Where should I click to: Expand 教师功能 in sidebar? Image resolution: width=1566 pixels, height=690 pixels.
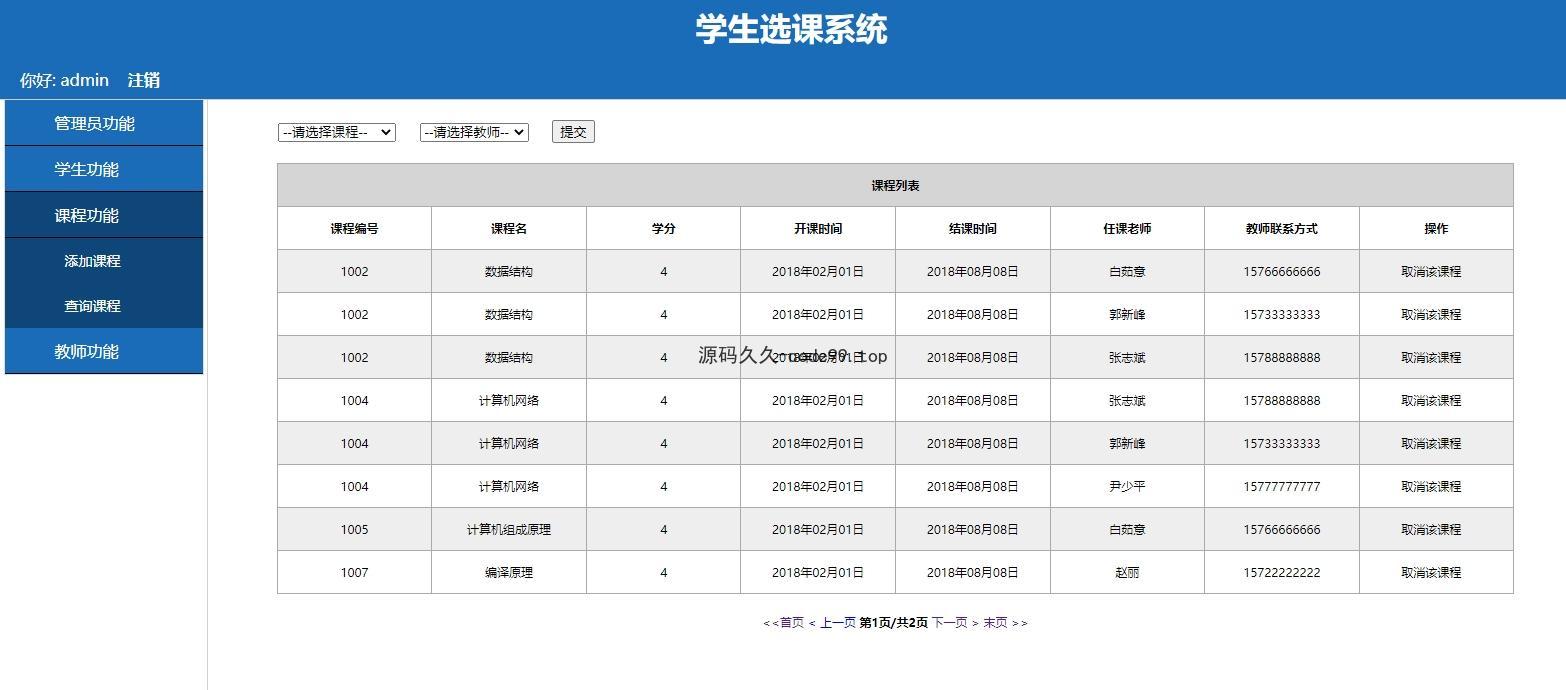point(104,351)
